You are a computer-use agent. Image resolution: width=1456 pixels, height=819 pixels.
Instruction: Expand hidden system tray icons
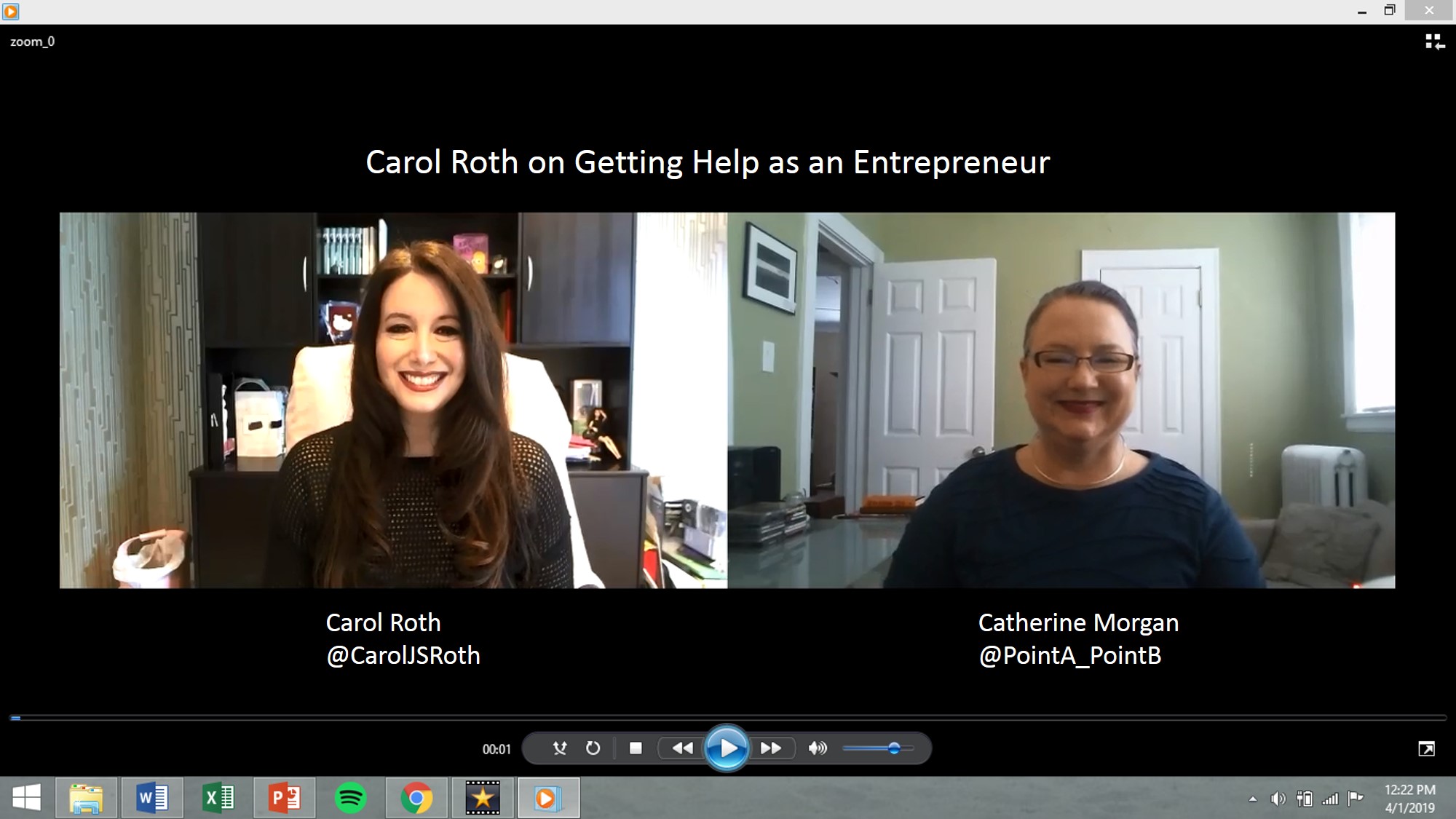point(1253,799)
